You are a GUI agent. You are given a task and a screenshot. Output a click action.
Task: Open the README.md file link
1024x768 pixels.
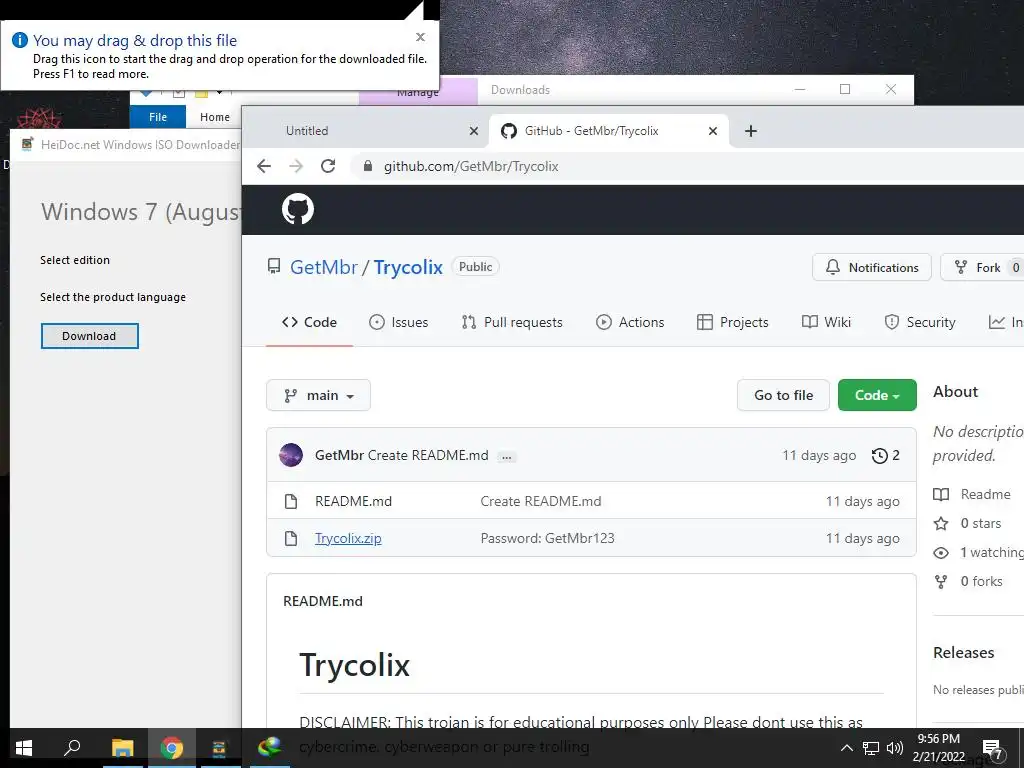coord(353,502)
